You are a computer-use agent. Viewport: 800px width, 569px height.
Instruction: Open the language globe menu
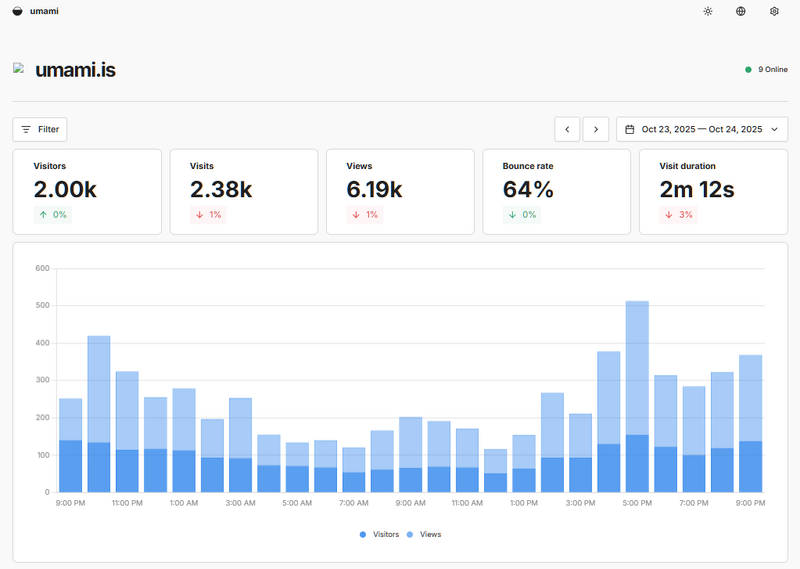(x=741, y=11)
